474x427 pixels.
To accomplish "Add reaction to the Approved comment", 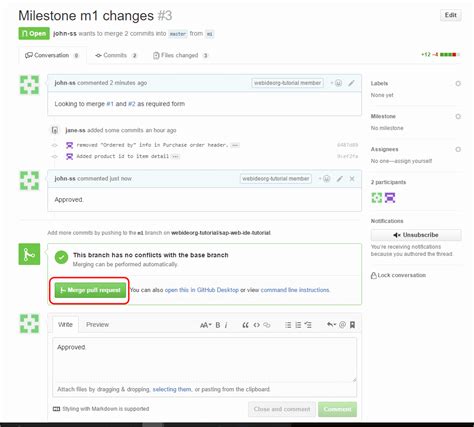I will coord(325,179).
